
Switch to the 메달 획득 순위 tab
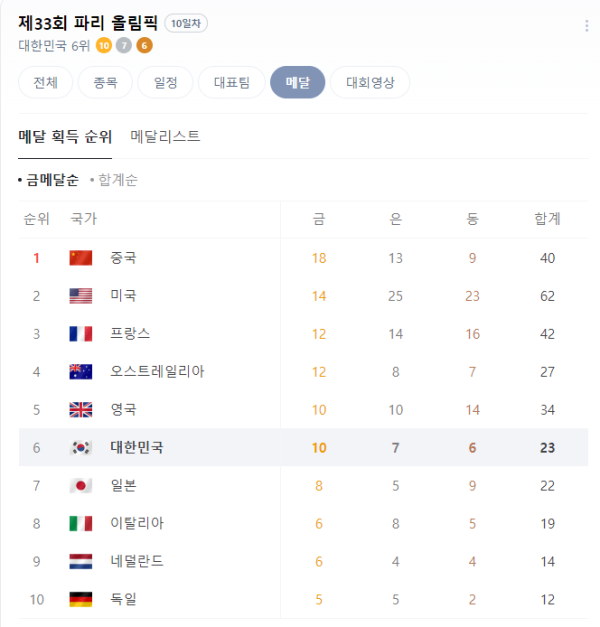tap(65, 136)
